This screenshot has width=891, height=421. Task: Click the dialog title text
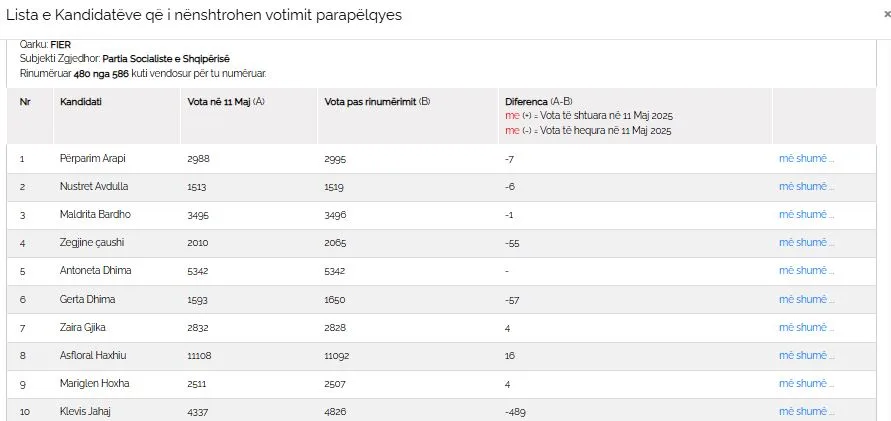[204, 15]
